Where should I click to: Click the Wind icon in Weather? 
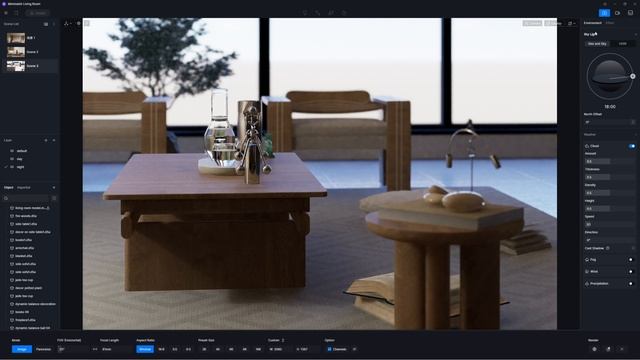click(x=587, y=271)
